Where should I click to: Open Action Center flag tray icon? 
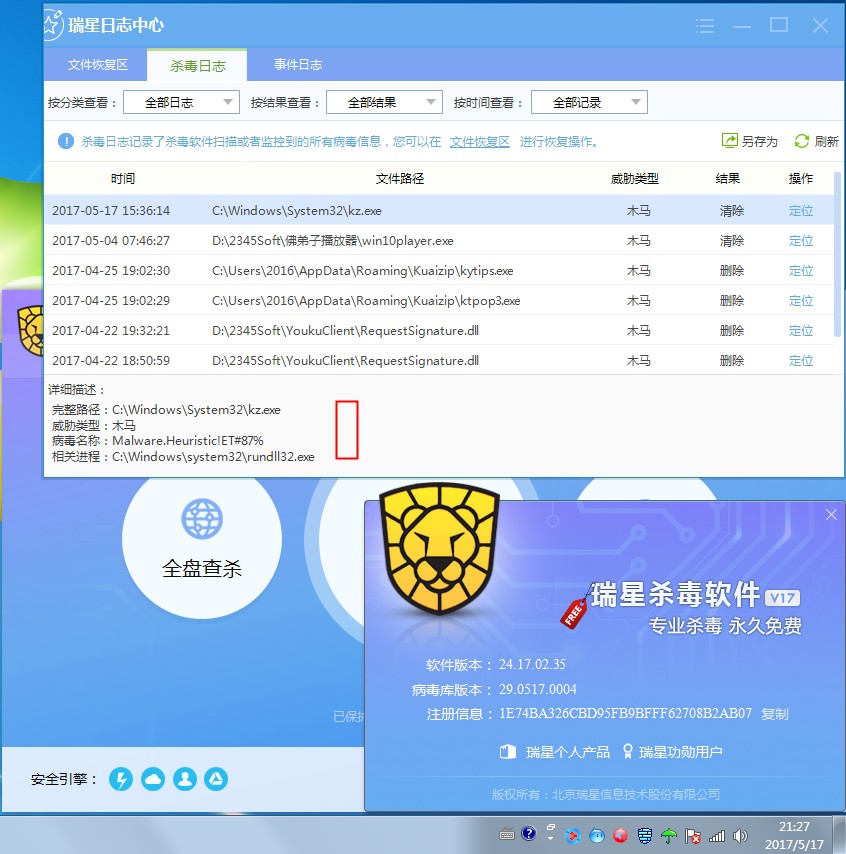click(x=693, y=835)
